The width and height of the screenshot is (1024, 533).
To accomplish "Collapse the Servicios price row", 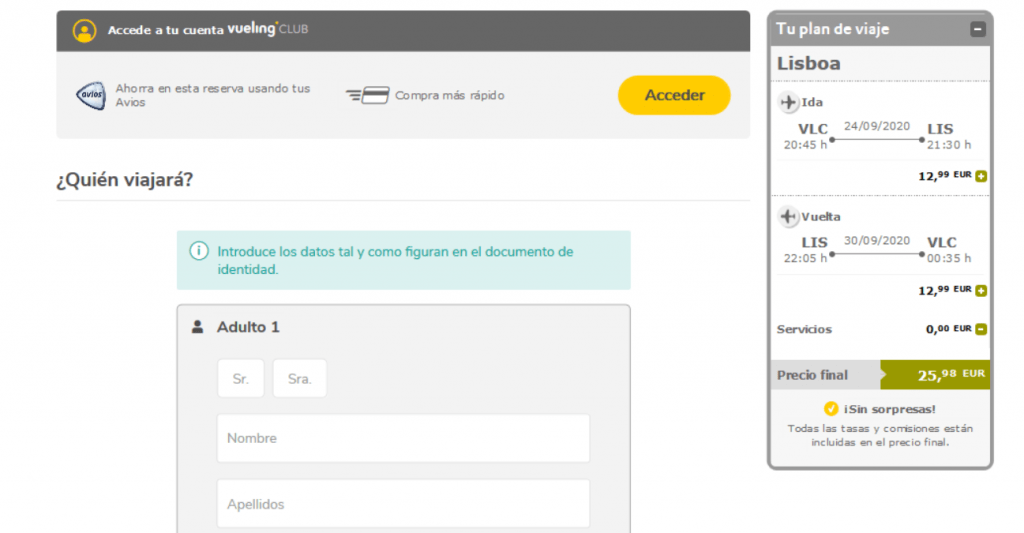I will (981, 329).
